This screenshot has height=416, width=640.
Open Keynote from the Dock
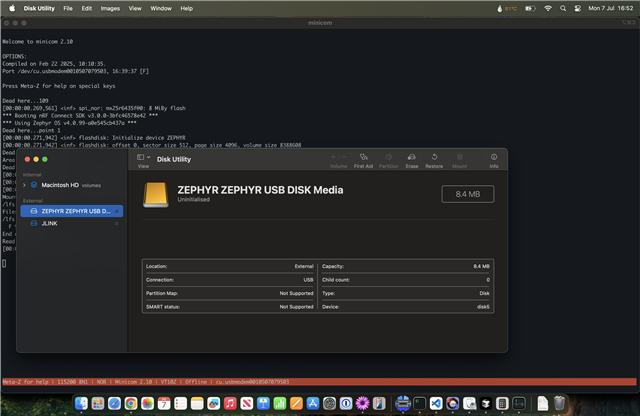(263, 403)
